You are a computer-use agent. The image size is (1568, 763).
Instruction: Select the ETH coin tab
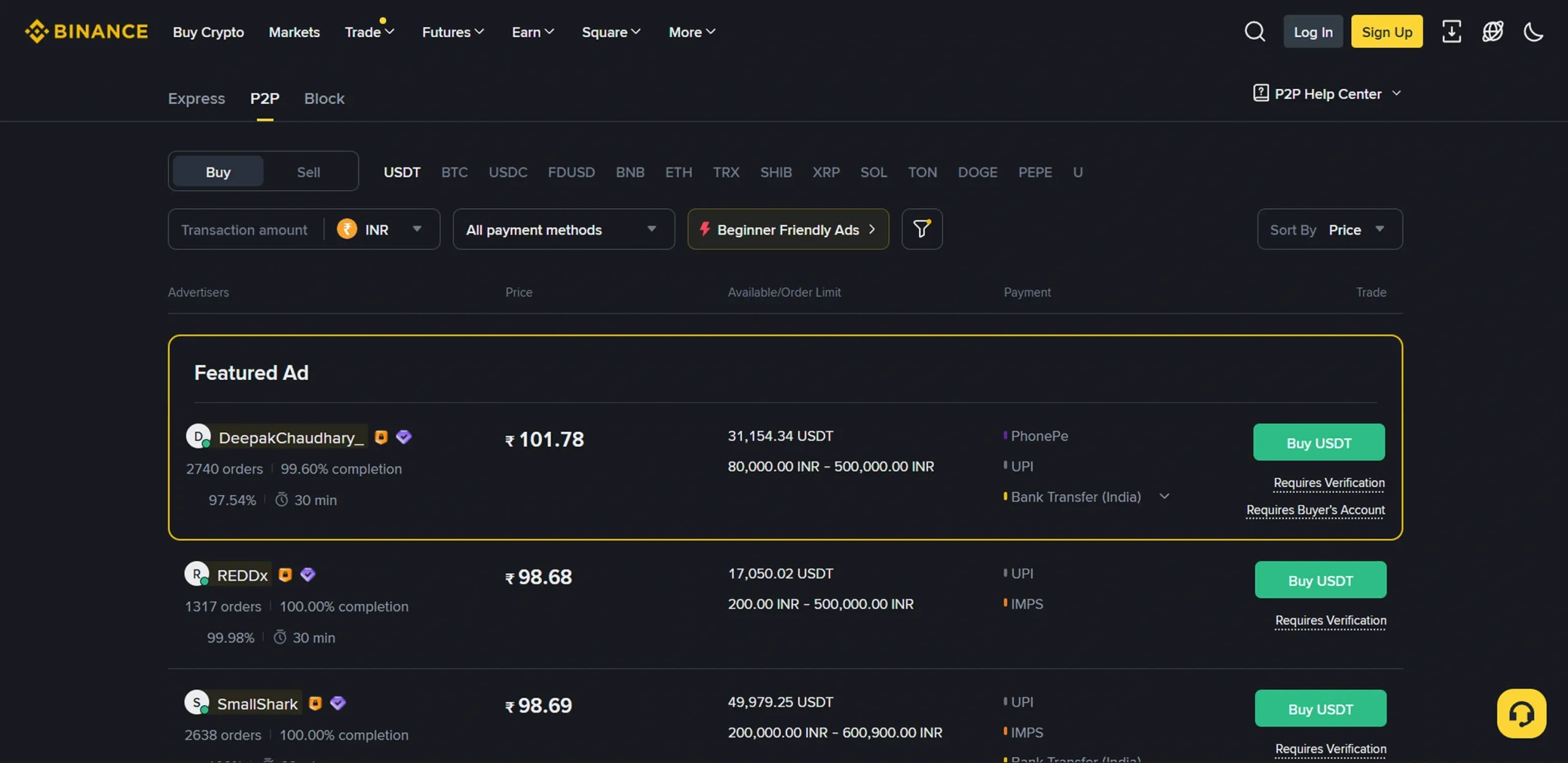679,172
